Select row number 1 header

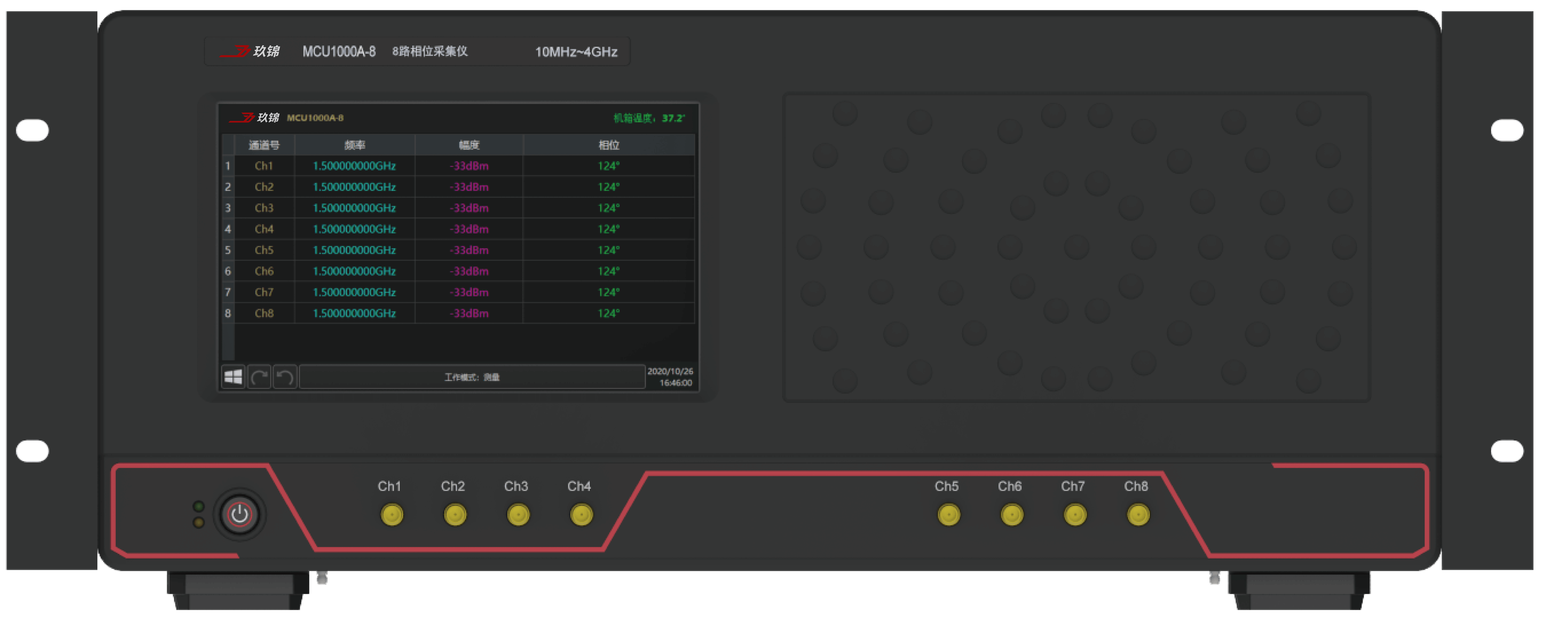click(228, 166)
